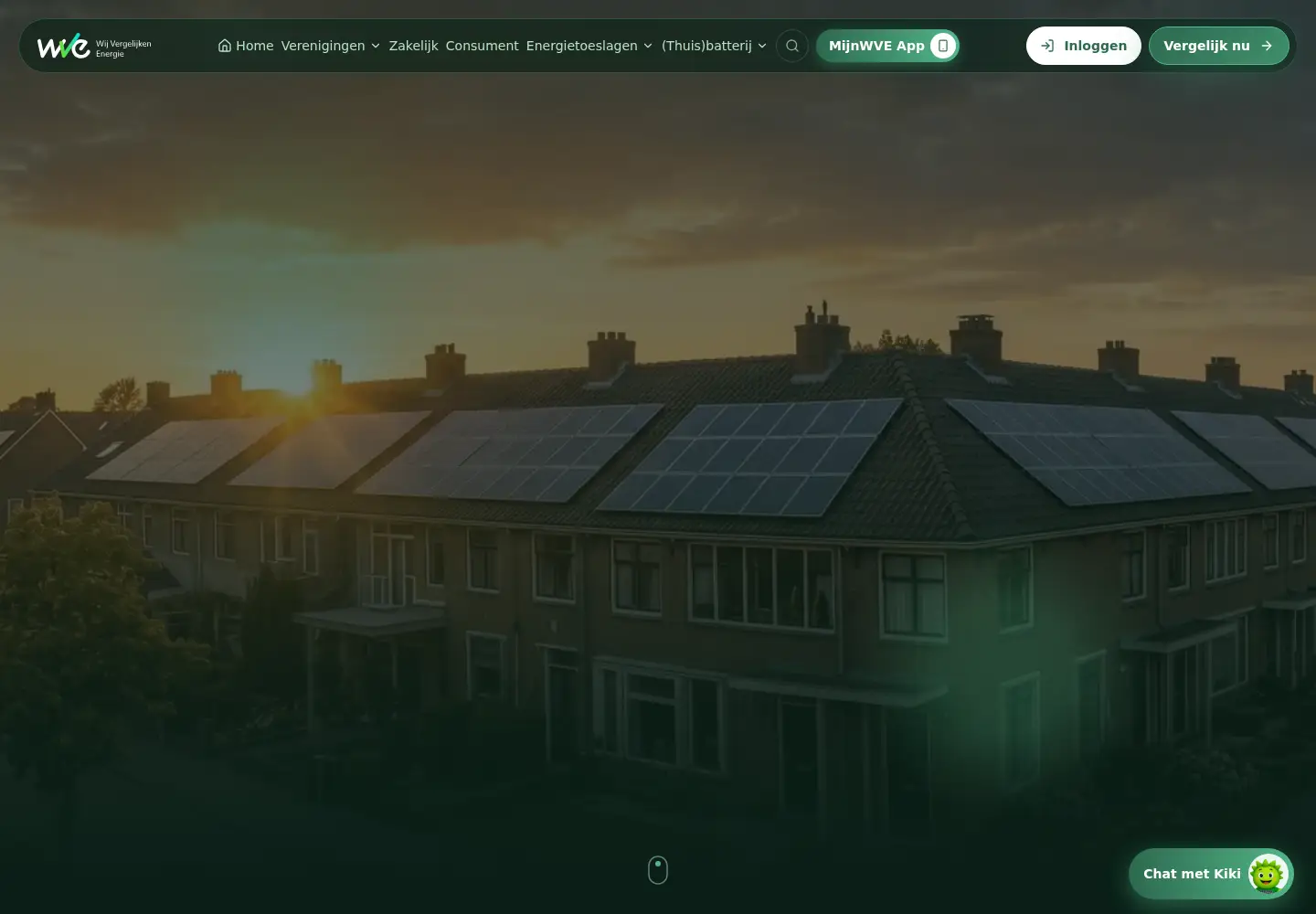The height and width of the screenshot is (914, 1316).
Task: Start Chat met Kiki
Action: tap(1211, 874)
